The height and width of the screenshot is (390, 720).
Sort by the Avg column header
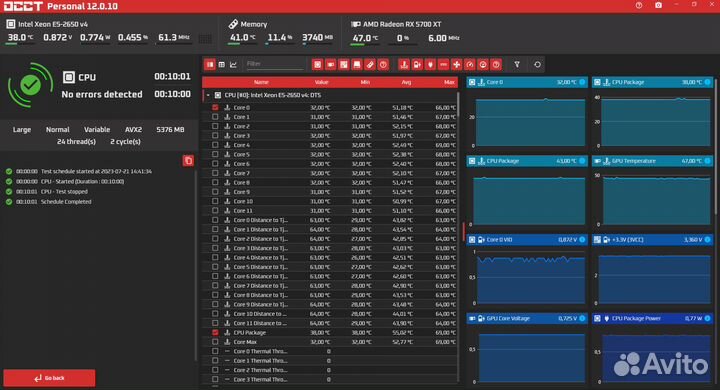point(406,82)
